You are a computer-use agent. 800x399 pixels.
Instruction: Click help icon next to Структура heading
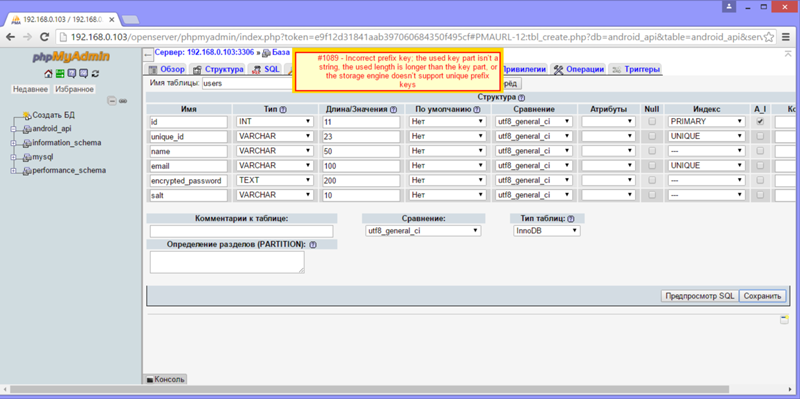[521, 97]
